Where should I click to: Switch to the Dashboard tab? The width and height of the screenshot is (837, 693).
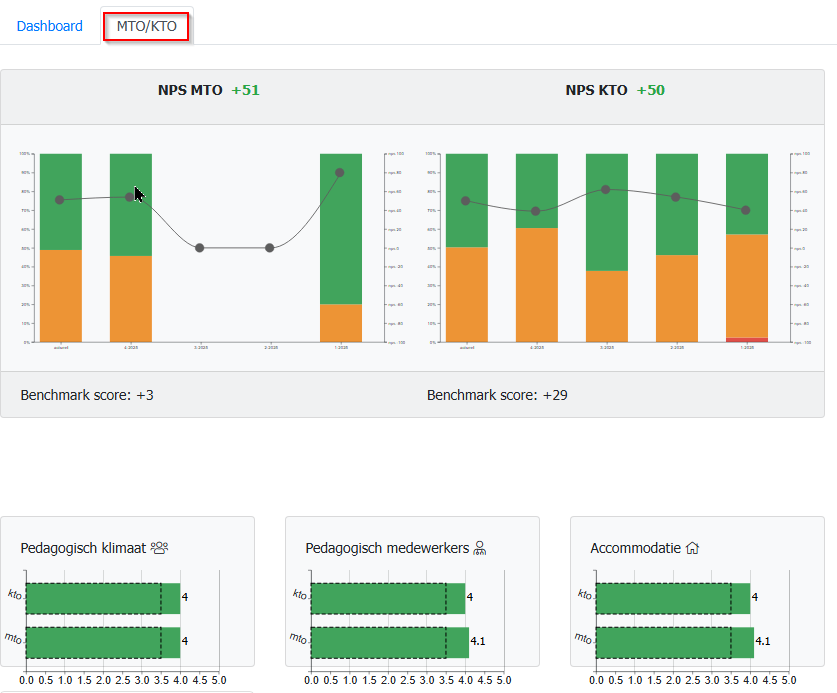point(49,26)
